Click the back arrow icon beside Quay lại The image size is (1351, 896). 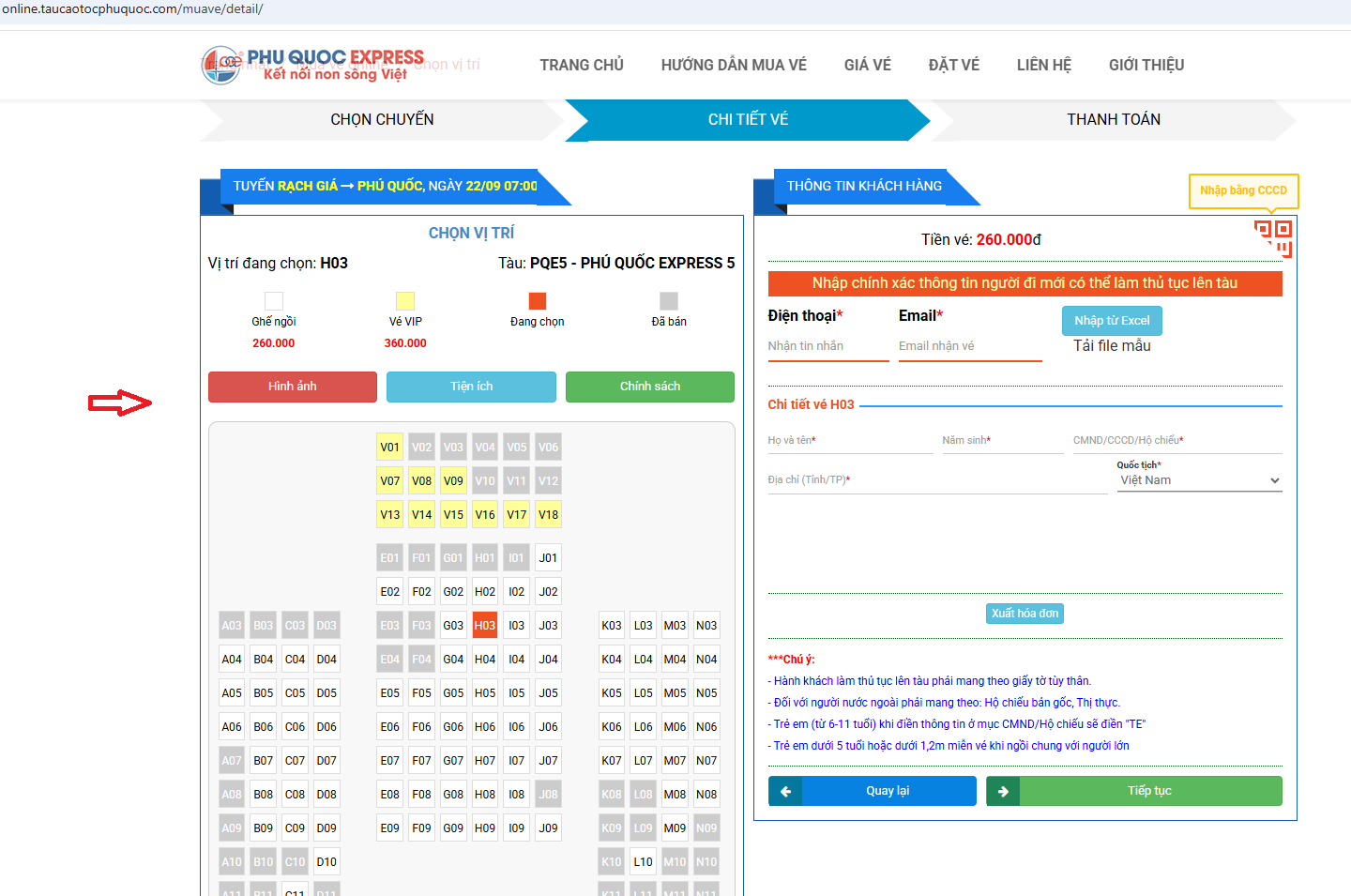tap(785, 791)
